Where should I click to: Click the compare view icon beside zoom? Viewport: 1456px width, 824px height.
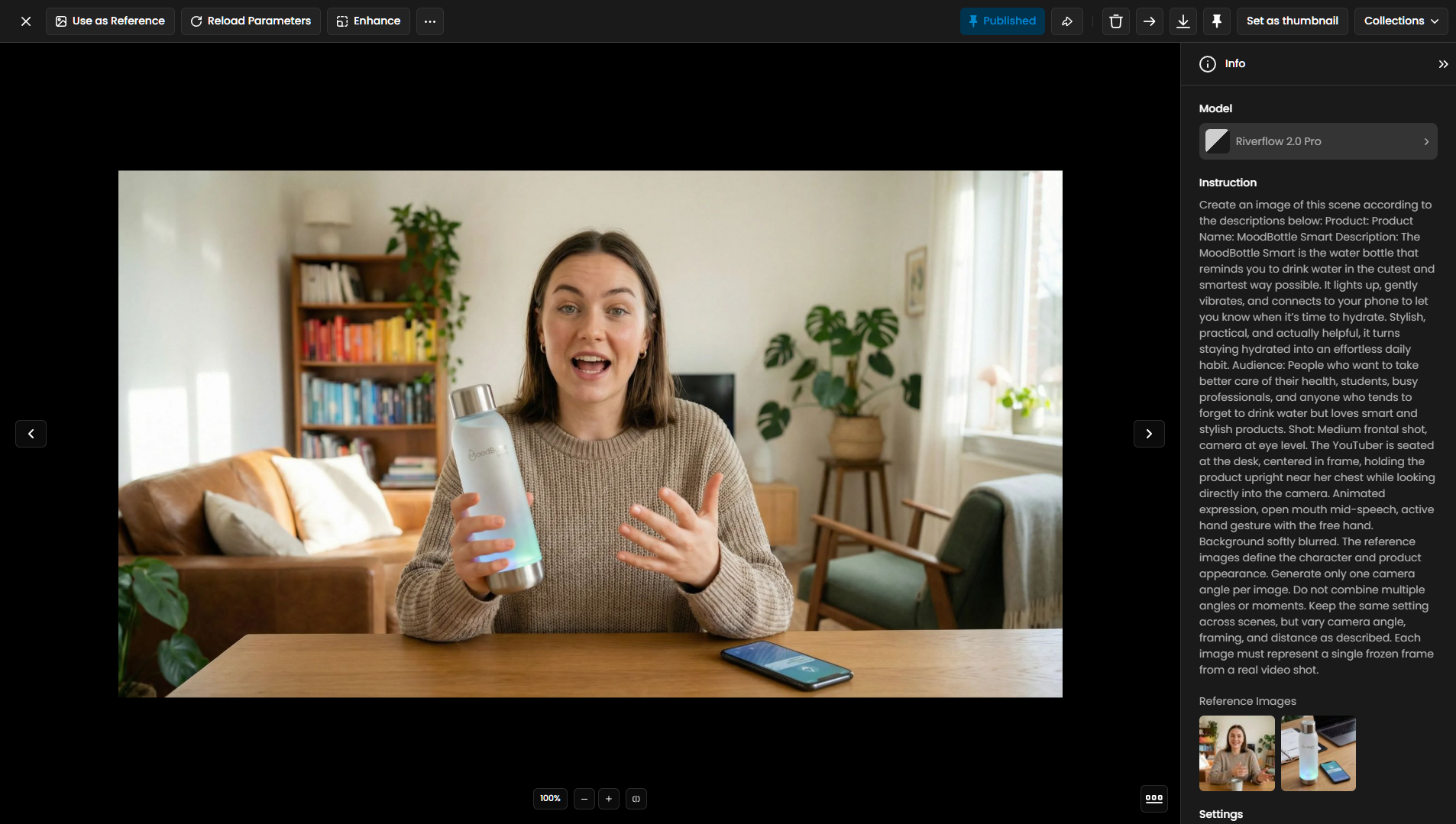click(636, 799)
